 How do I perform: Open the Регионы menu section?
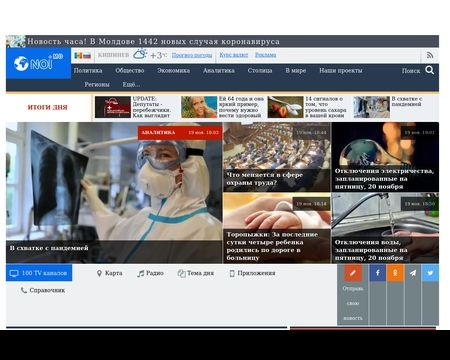97,85
